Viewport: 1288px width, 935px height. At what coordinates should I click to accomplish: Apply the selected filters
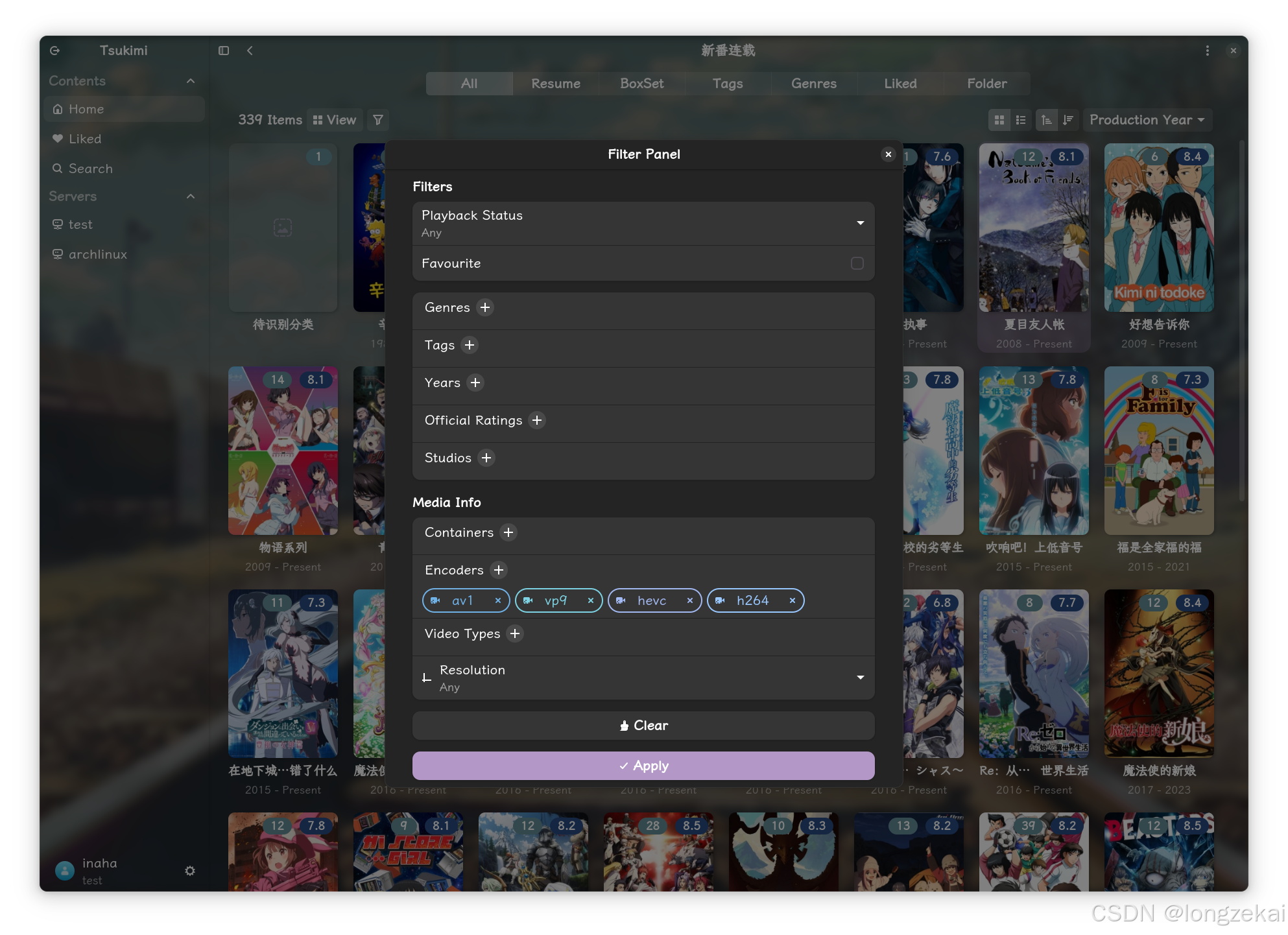643,766
